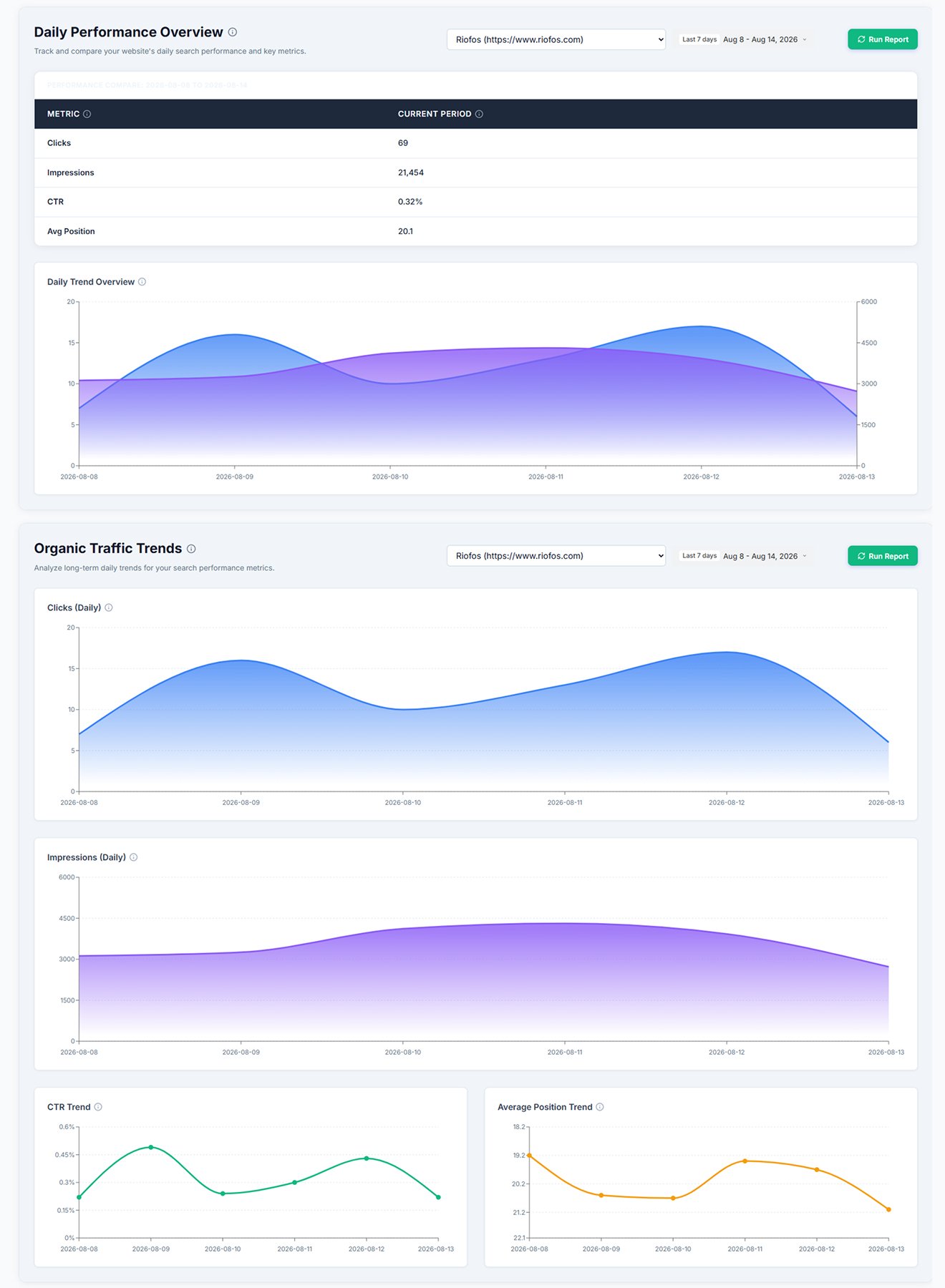Image resolution: width=945 pixels, height=1288 pixels.
Task: Run Report for Daily Performance Overview
Action: coord(883,39)
